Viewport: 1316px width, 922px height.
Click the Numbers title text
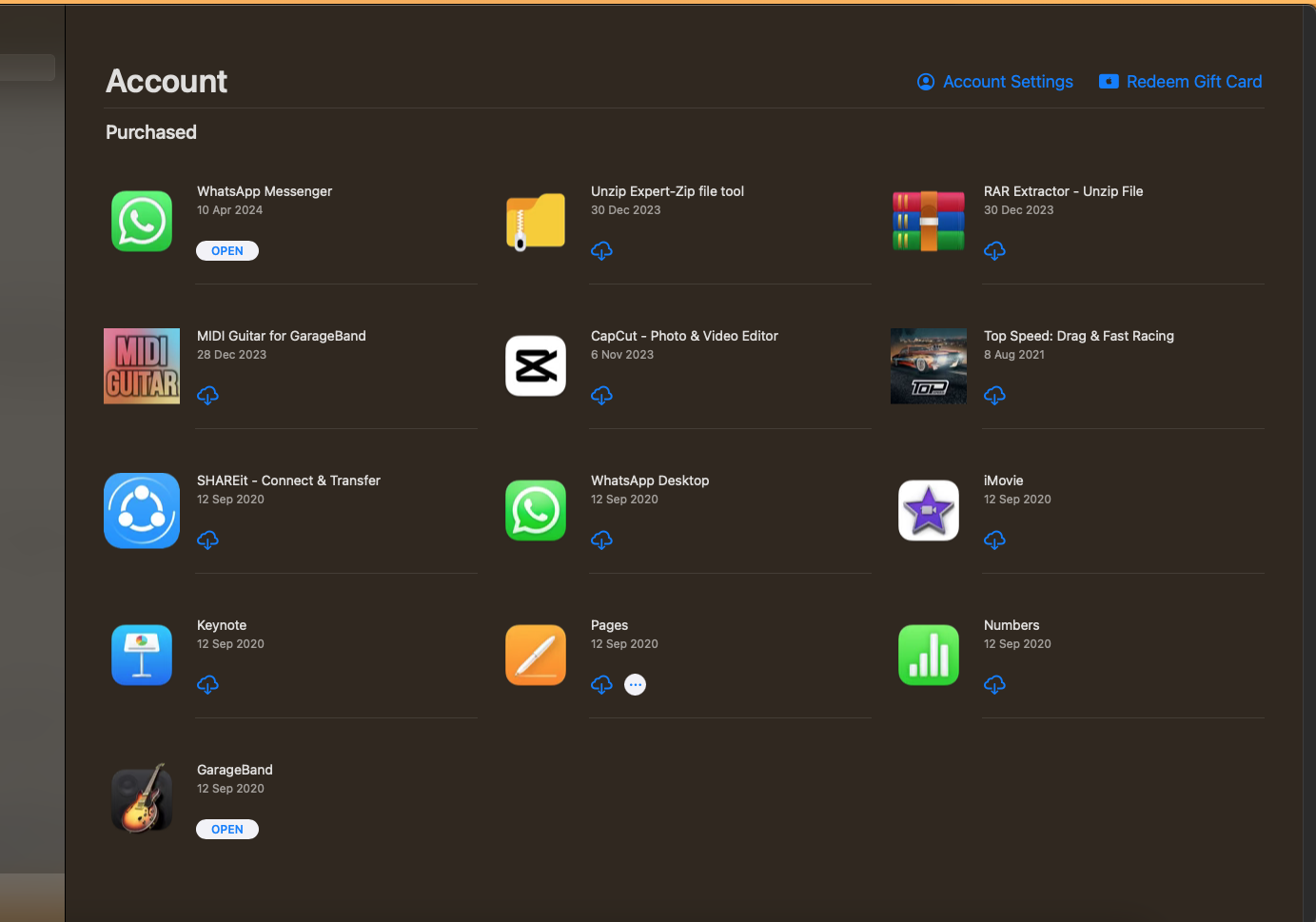pyautogui.click(x=1012, y=625)
